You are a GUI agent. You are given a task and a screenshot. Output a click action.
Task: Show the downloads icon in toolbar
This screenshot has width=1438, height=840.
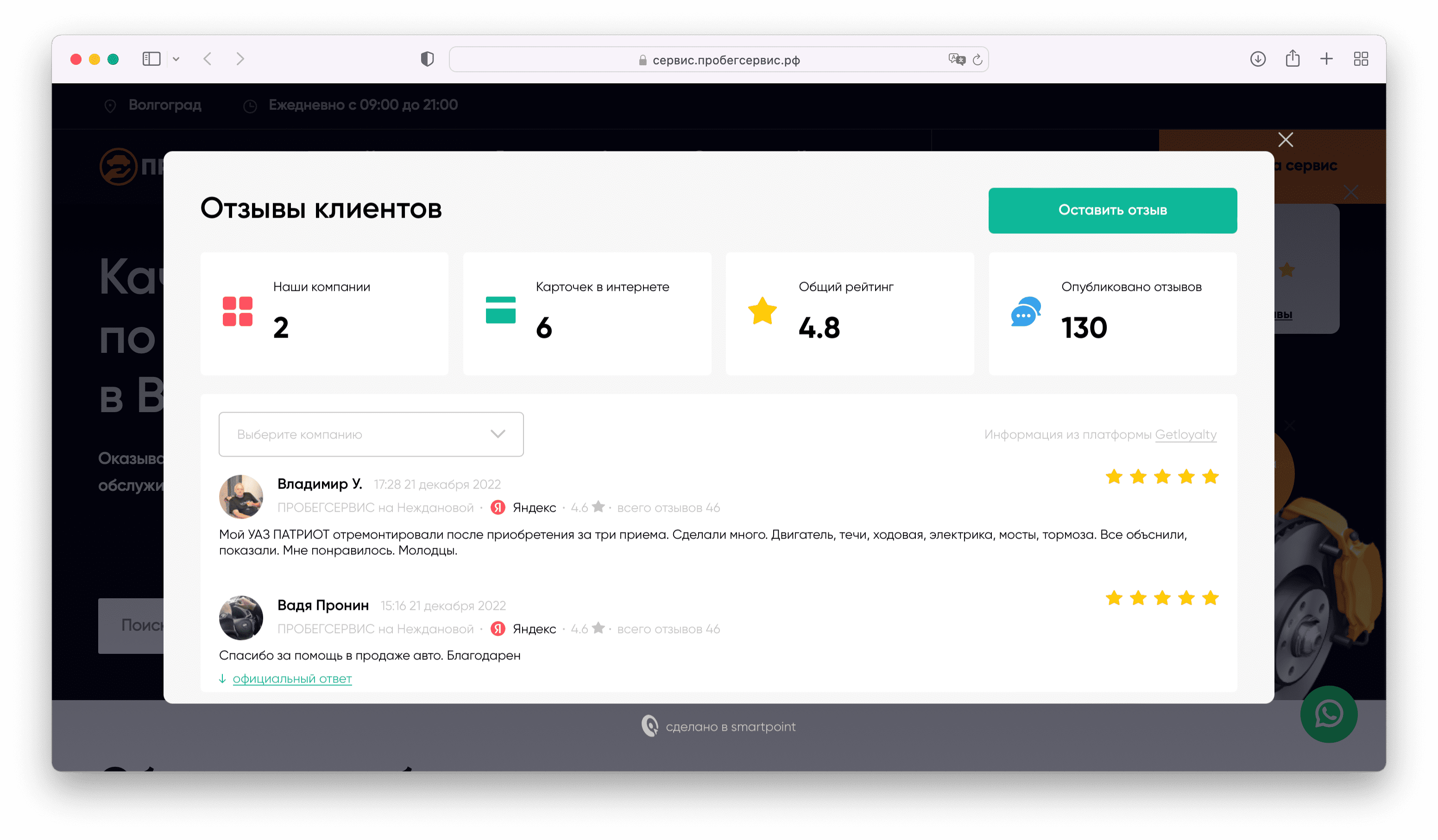click(x=1258, y=59)
